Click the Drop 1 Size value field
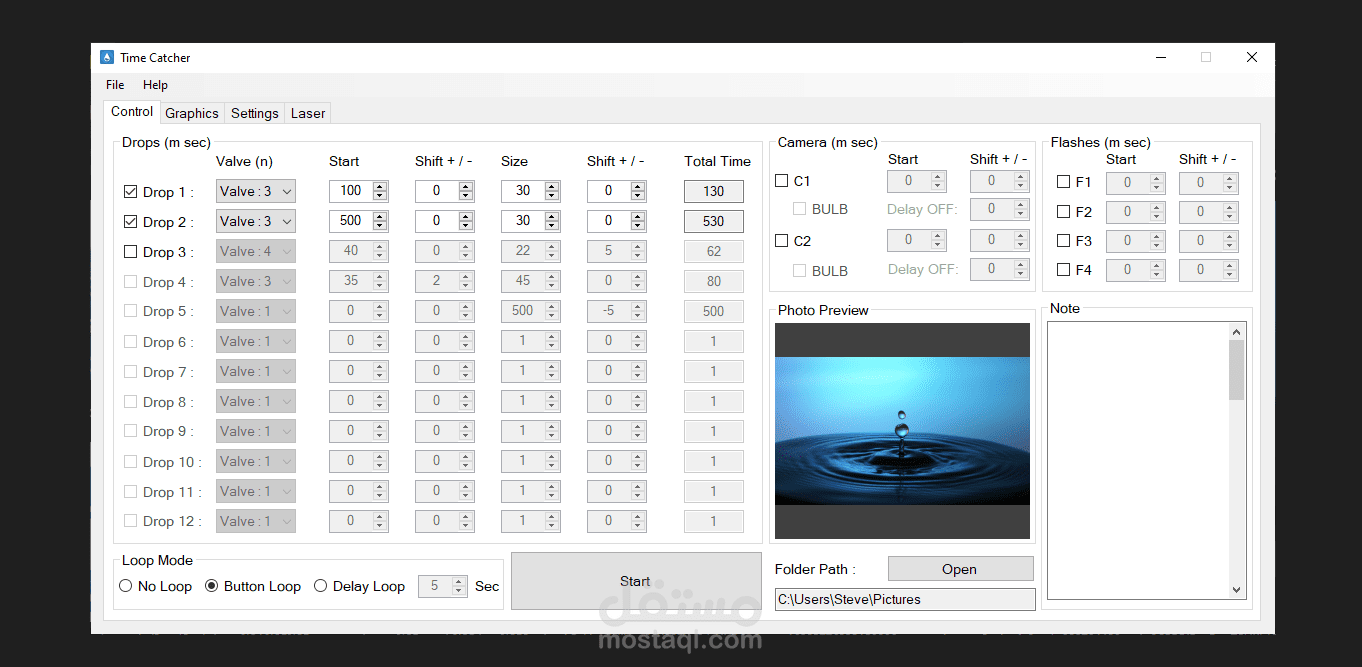 point(523,191)
